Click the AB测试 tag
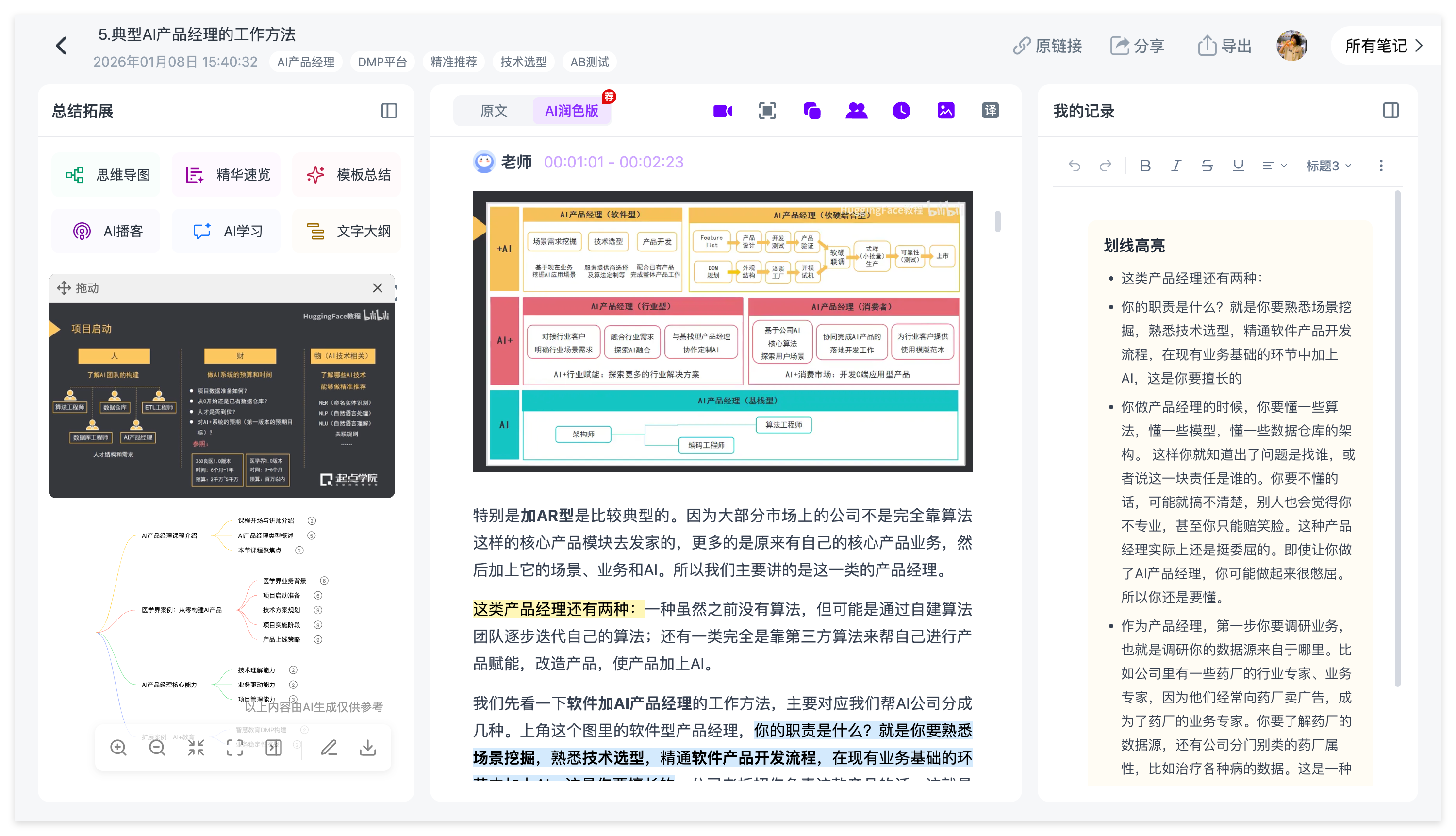The width and height of the screenshot is (1456, 836). [x=589, y=62]
